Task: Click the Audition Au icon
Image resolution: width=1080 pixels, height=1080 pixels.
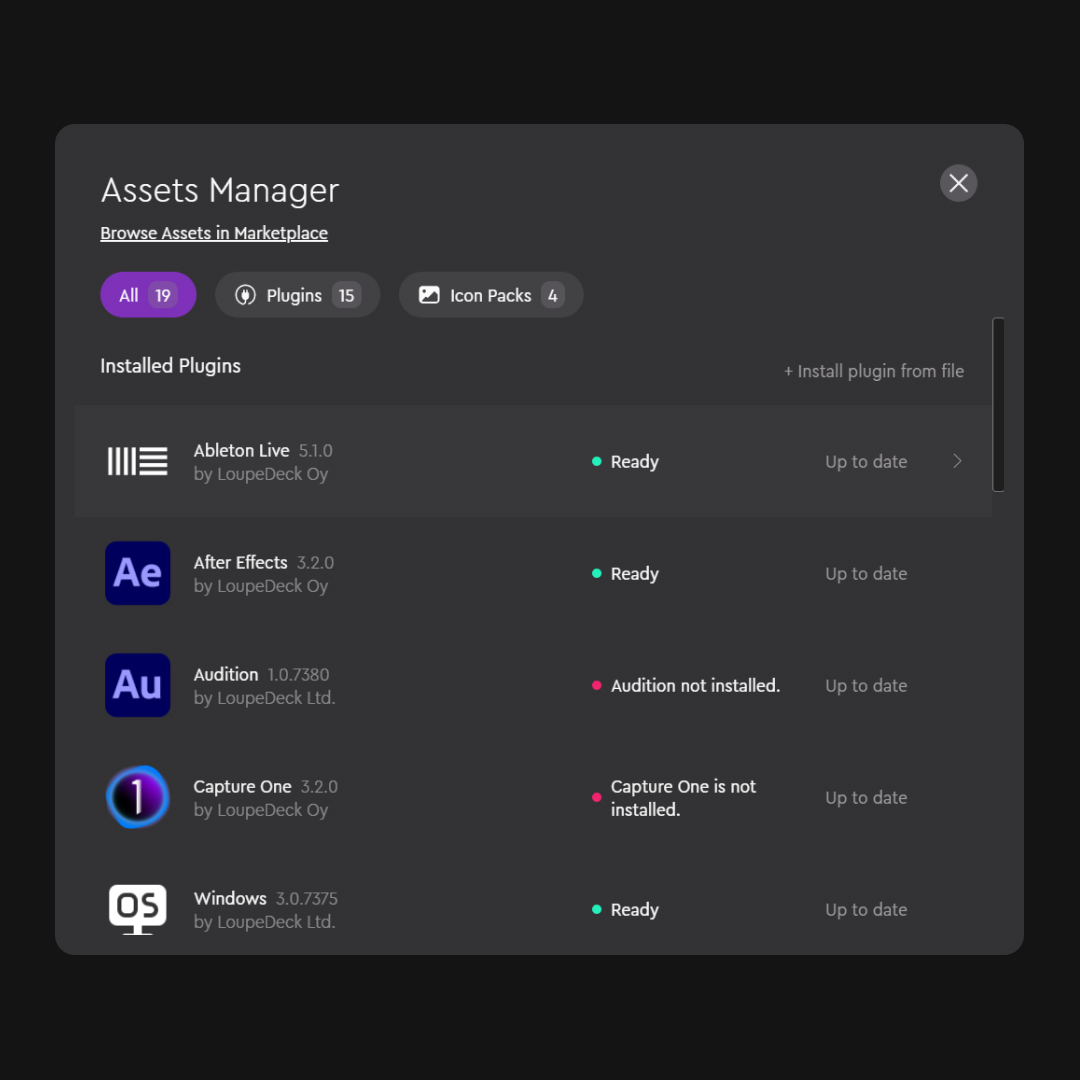Action: 137,685
